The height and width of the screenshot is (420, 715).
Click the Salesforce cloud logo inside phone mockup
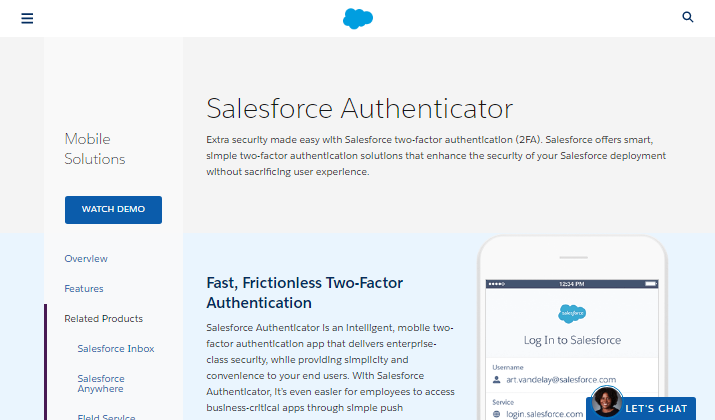[572, 314]
